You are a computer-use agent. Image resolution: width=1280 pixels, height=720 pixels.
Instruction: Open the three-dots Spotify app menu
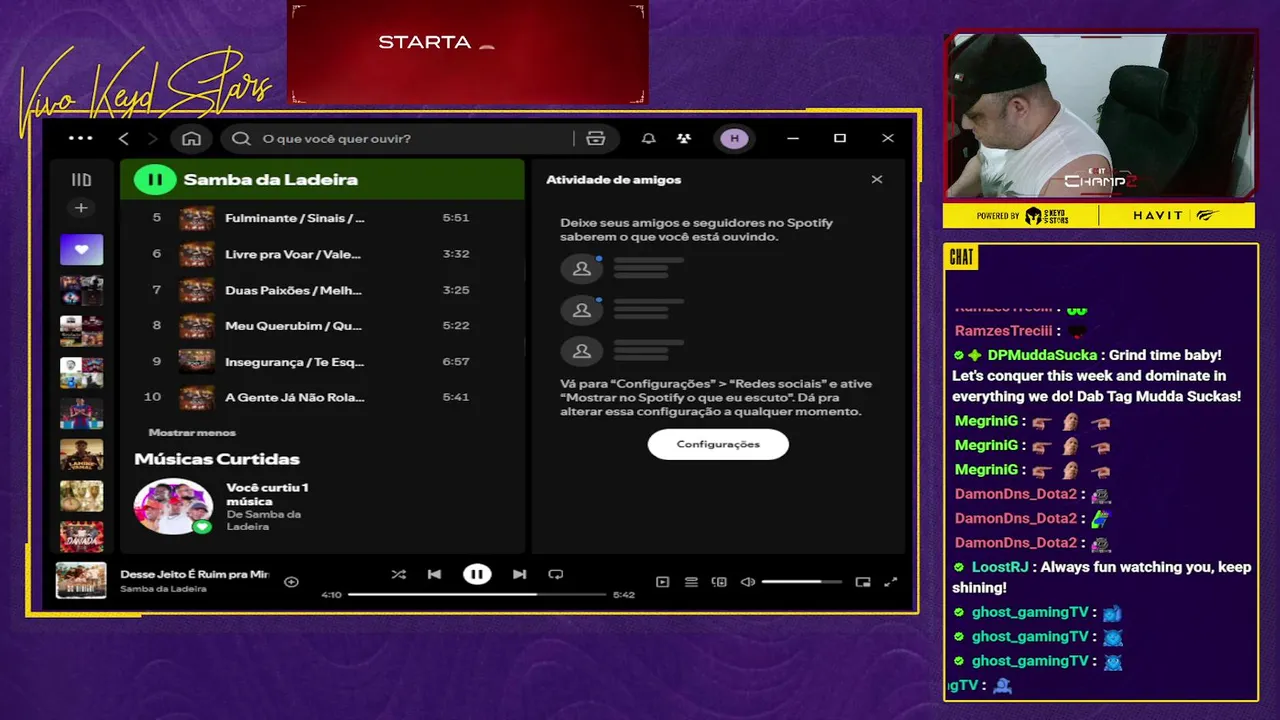click(x=80, y=138)
